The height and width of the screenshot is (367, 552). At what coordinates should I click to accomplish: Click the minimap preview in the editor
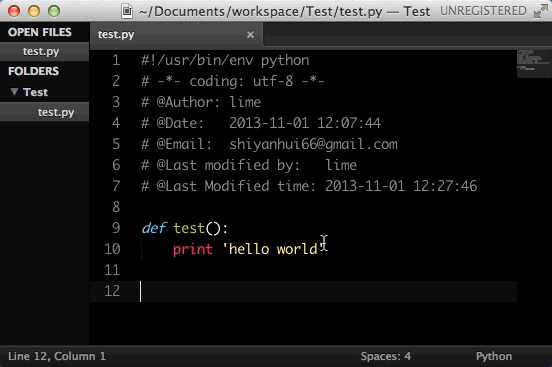coord(533,63)
